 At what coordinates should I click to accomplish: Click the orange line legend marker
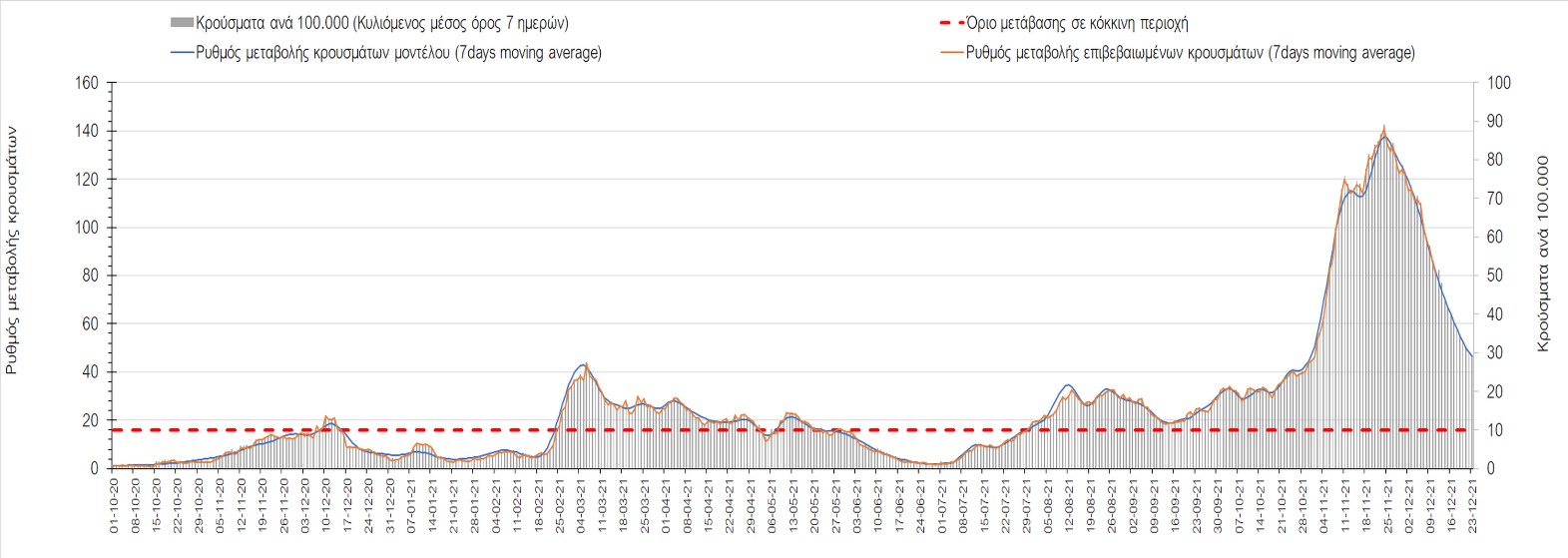pyautogui.click(x=951, y=53)
